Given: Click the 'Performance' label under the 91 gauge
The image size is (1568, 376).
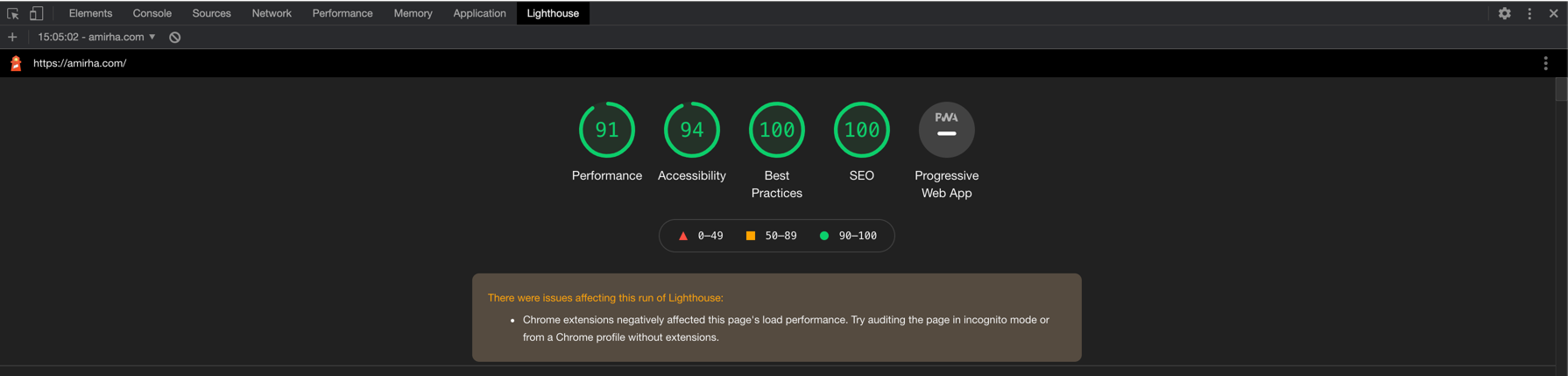Looking at the screenshot, I should pyautogui.click(x=607, y=175).
